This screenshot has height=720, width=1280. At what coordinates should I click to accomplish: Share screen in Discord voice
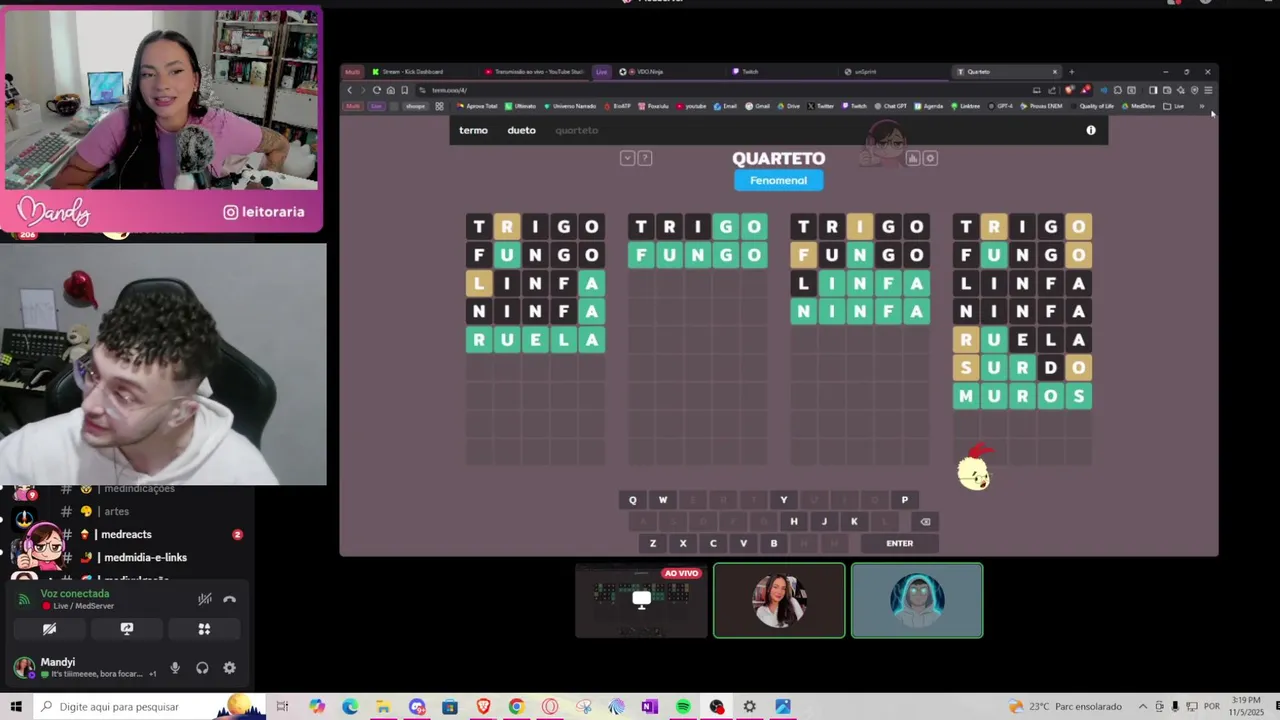tap(127, 629)
